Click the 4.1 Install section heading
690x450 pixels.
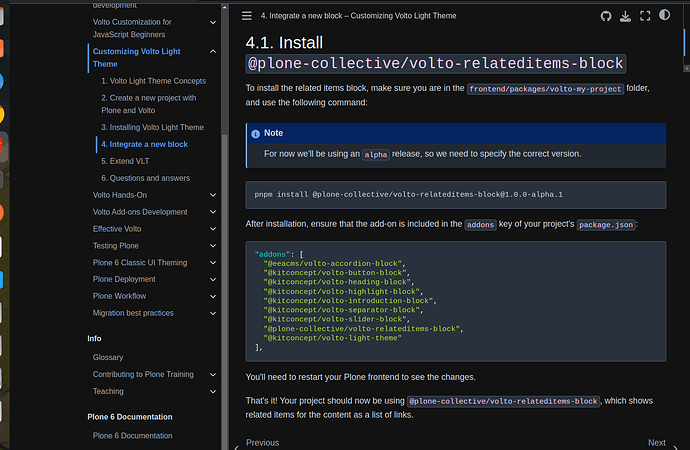click(436, 53)
